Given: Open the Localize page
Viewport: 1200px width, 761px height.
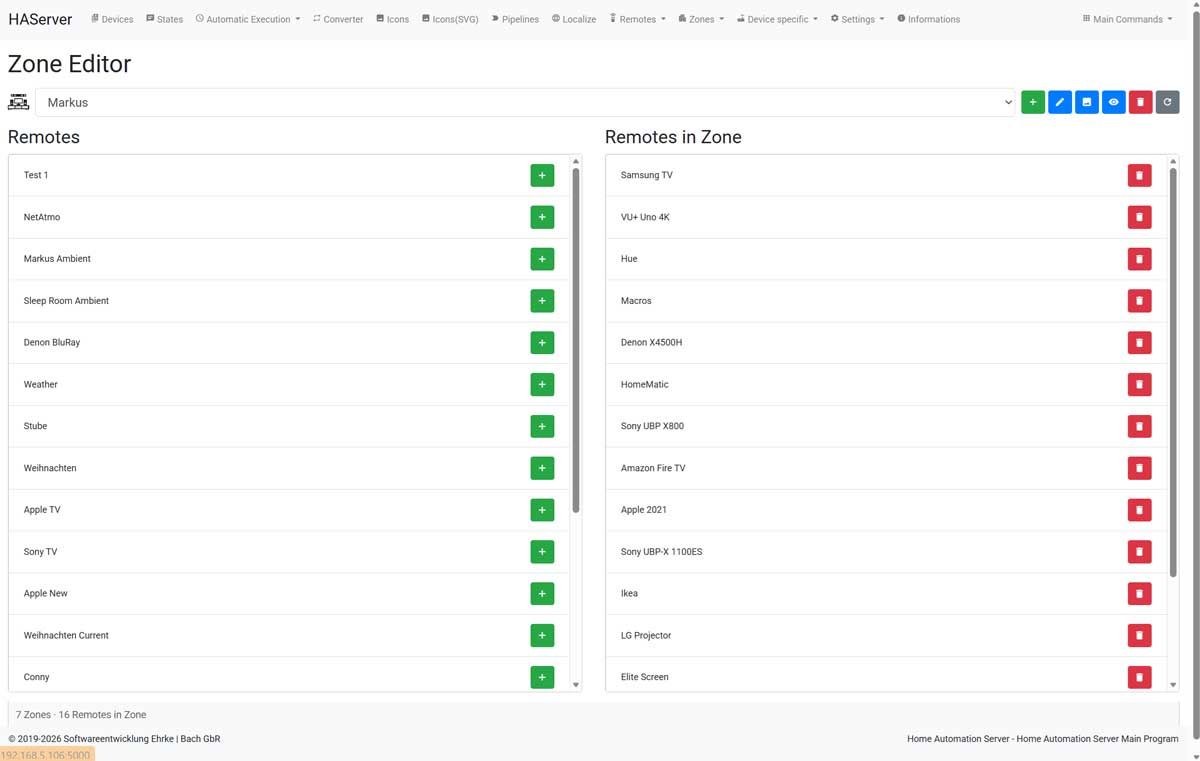Looking at the screenshot, I should point(574,19).
